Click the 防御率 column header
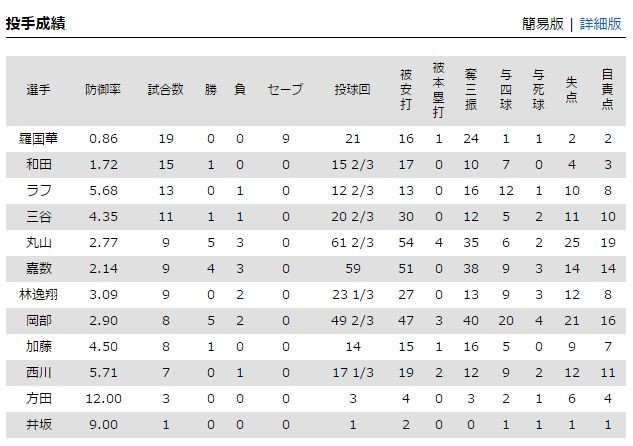The image size is (633, 446). tap(103, 89)
